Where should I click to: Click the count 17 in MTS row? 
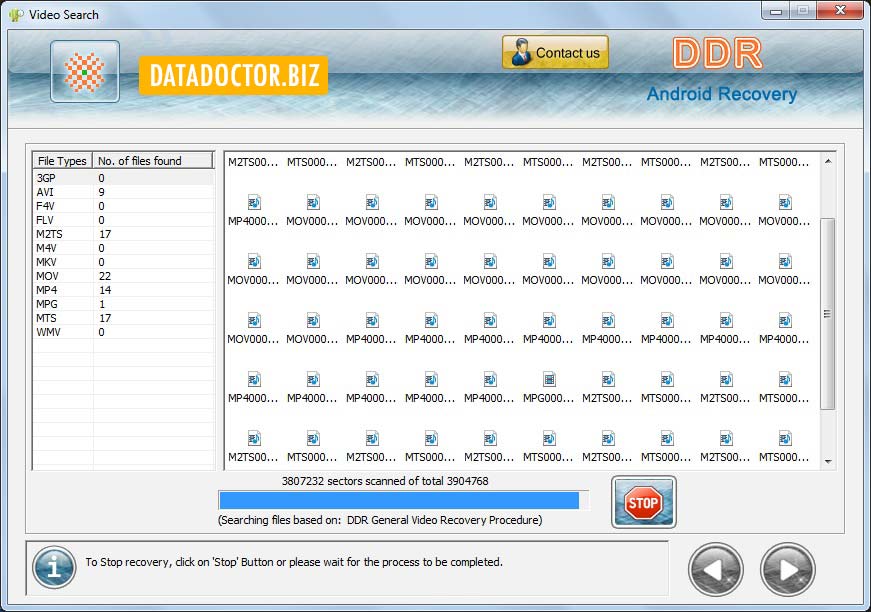(x=104, y=318)
